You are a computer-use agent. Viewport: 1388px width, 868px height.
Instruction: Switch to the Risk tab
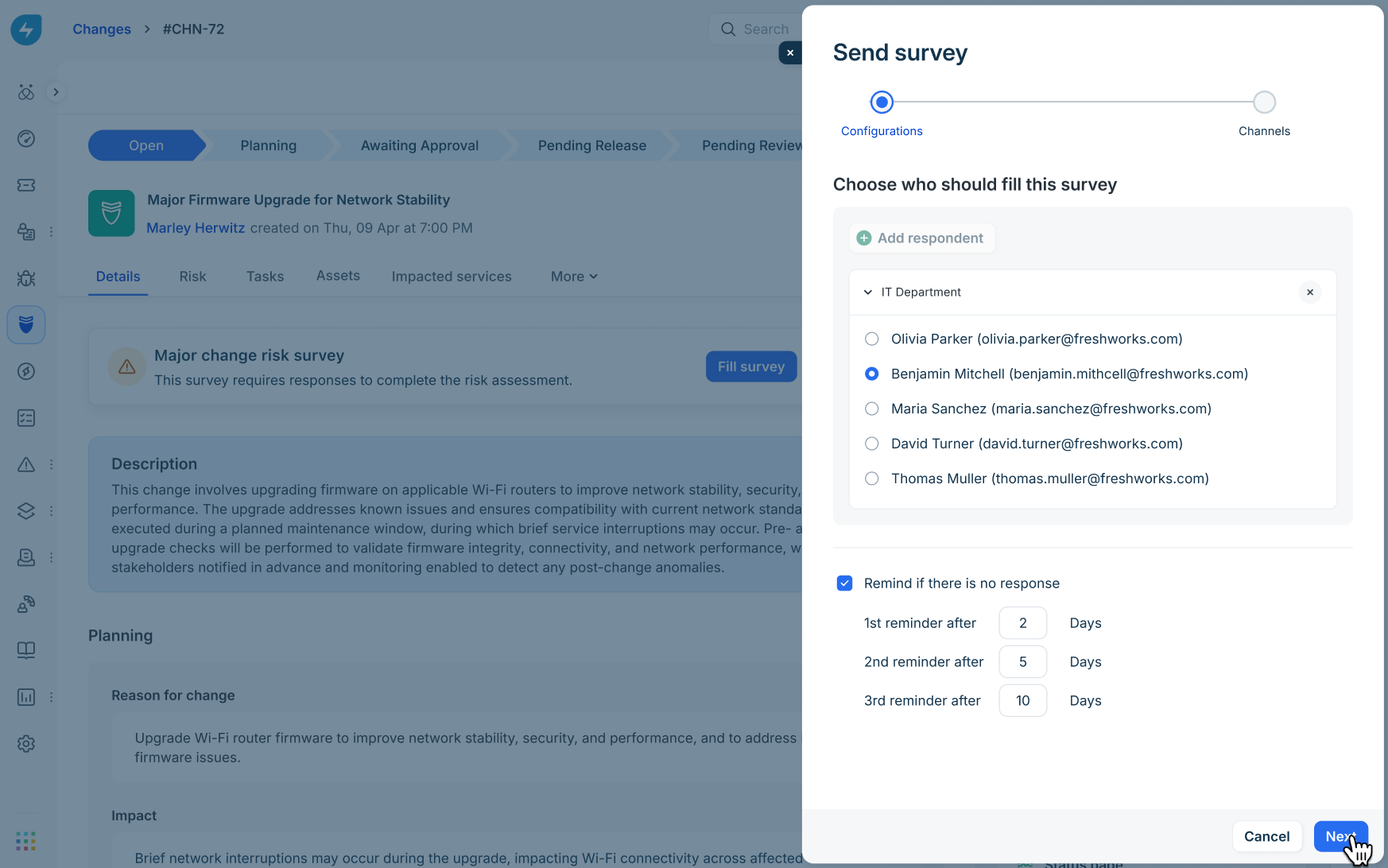(x=192, y=277)
